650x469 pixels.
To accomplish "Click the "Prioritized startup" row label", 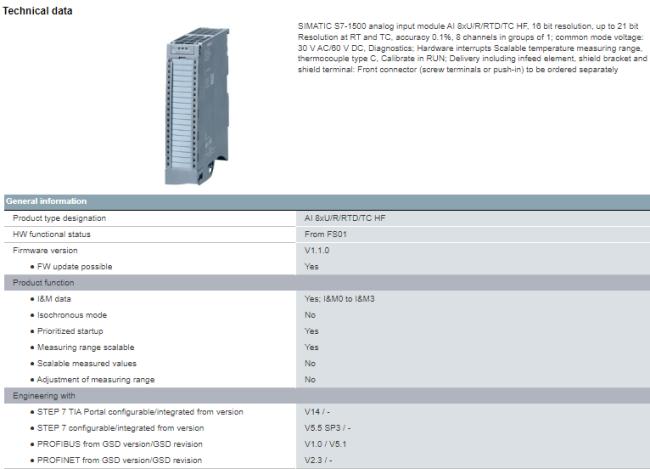I will pyautogui.click(x=75, y=330).
